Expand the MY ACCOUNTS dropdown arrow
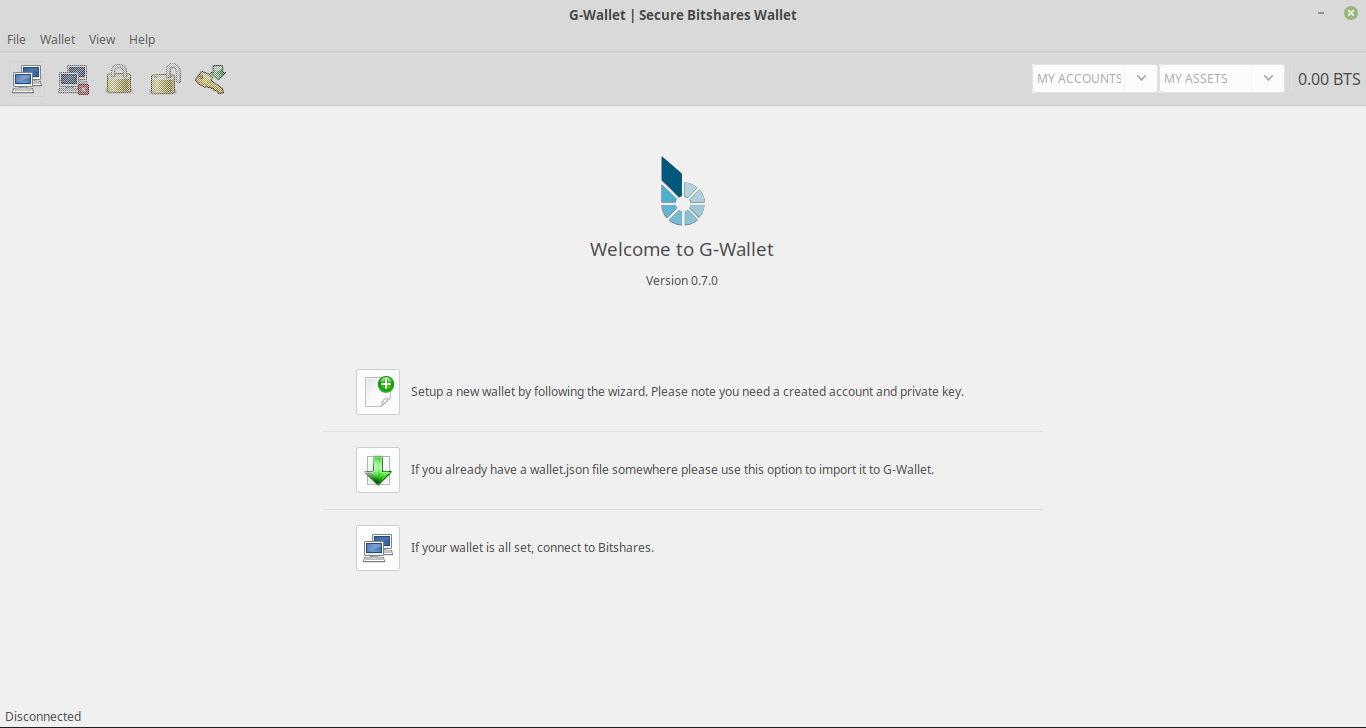This screenshot has height=728, width=1366. pyautogui.click(x=1141, y=78)
